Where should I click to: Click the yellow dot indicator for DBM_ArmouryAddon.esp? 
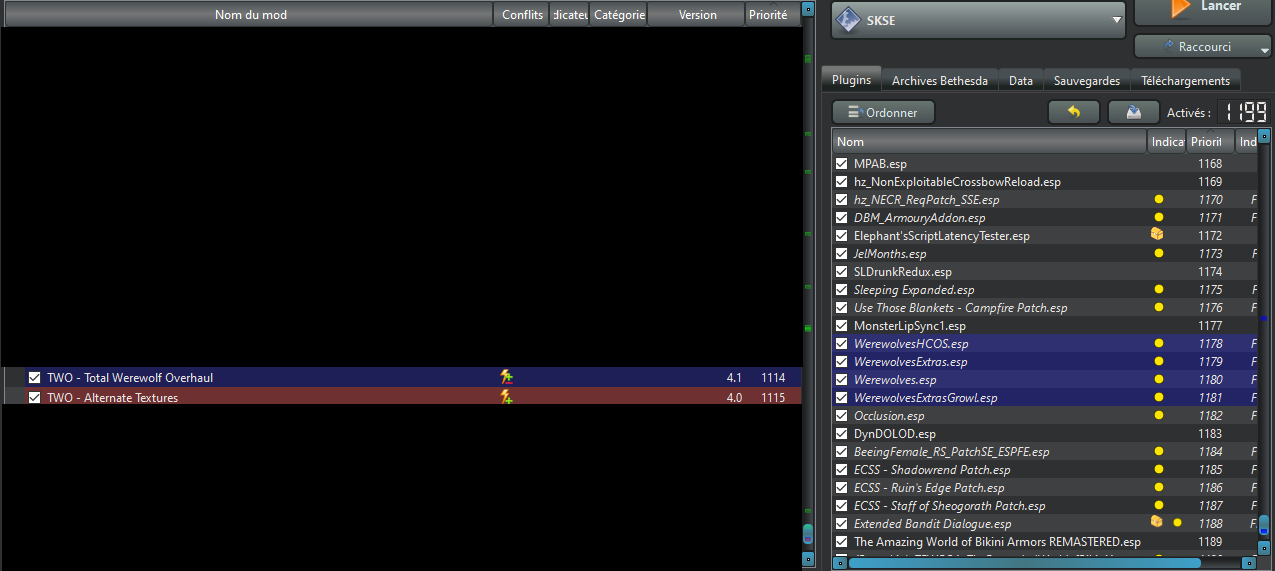pos(1159,218)
